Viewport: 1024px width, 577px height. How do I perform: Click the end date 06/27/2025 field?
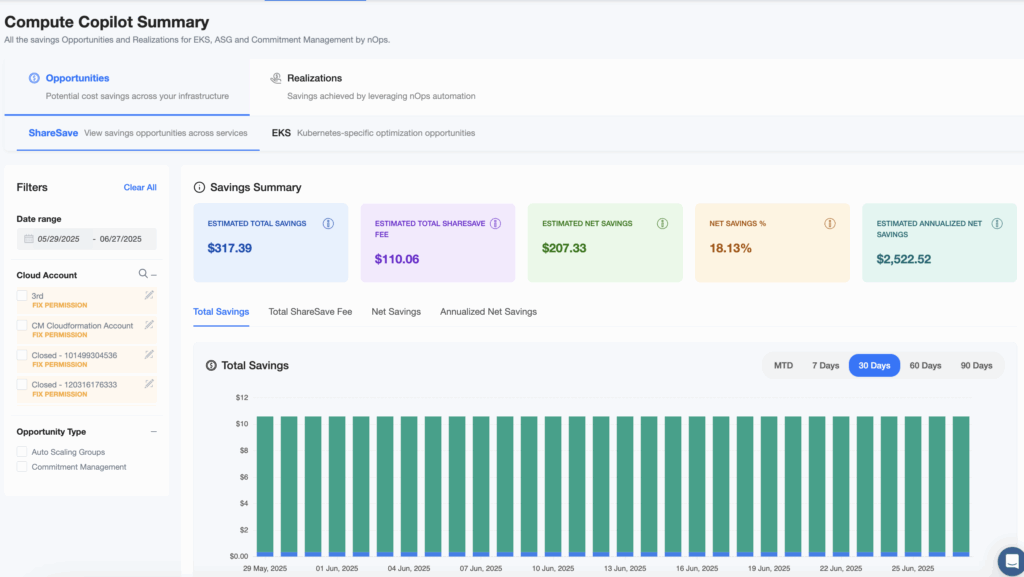coord(121,239)
